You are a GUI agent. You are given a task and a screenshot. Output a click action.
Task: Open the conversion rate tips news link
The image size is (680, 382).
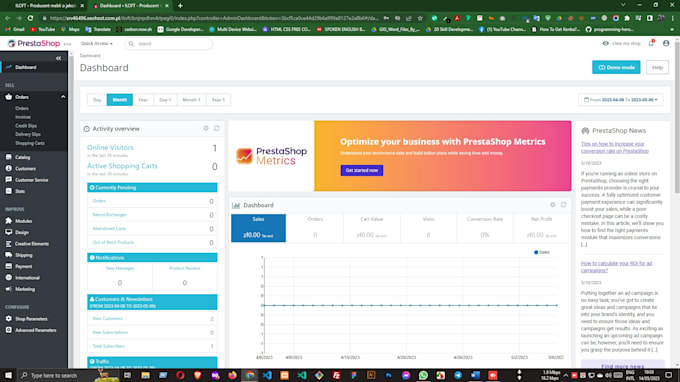pos(615,147)
